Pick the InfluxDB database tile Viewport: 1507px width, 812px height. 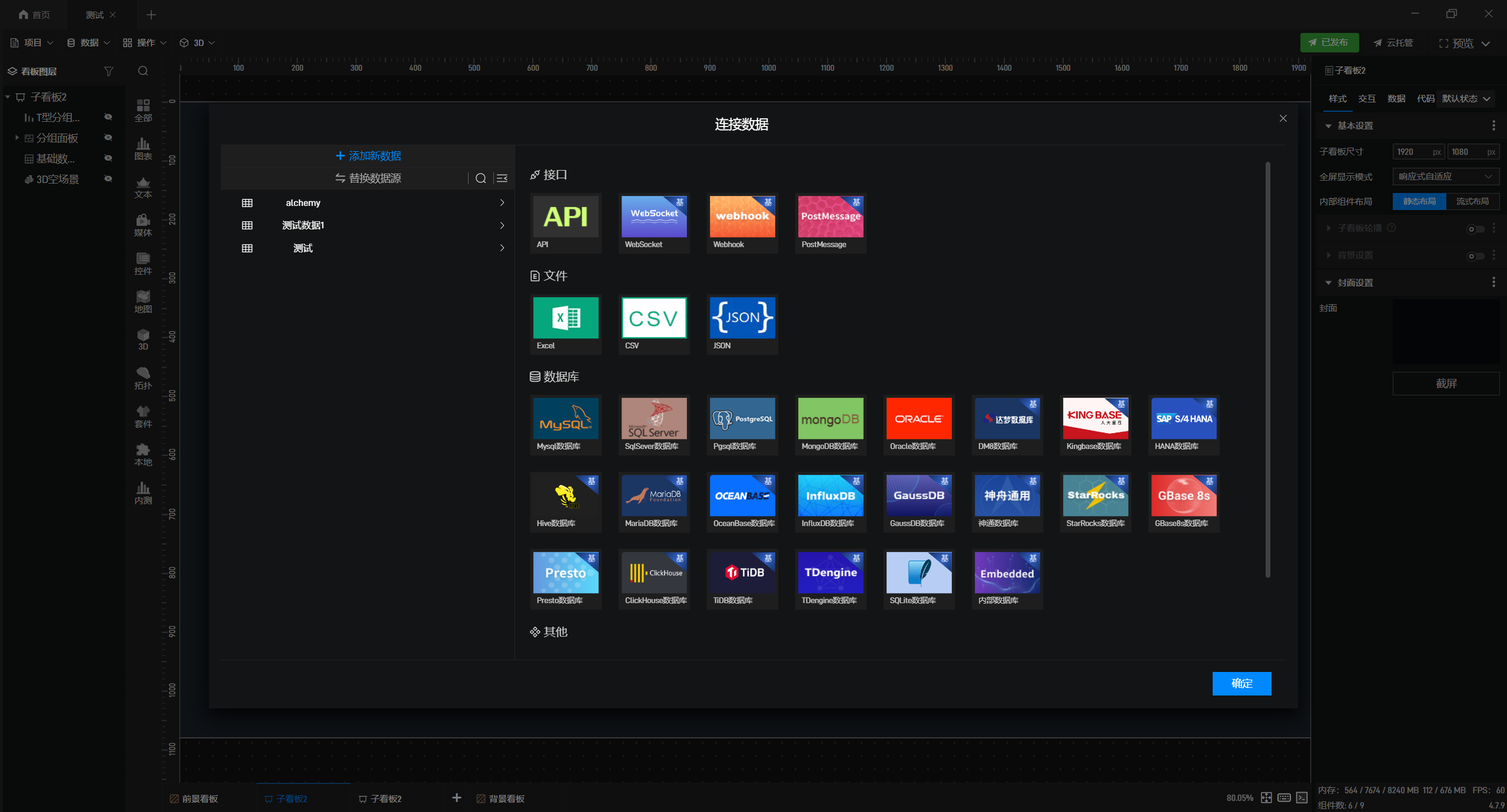[x=831, y=502]
